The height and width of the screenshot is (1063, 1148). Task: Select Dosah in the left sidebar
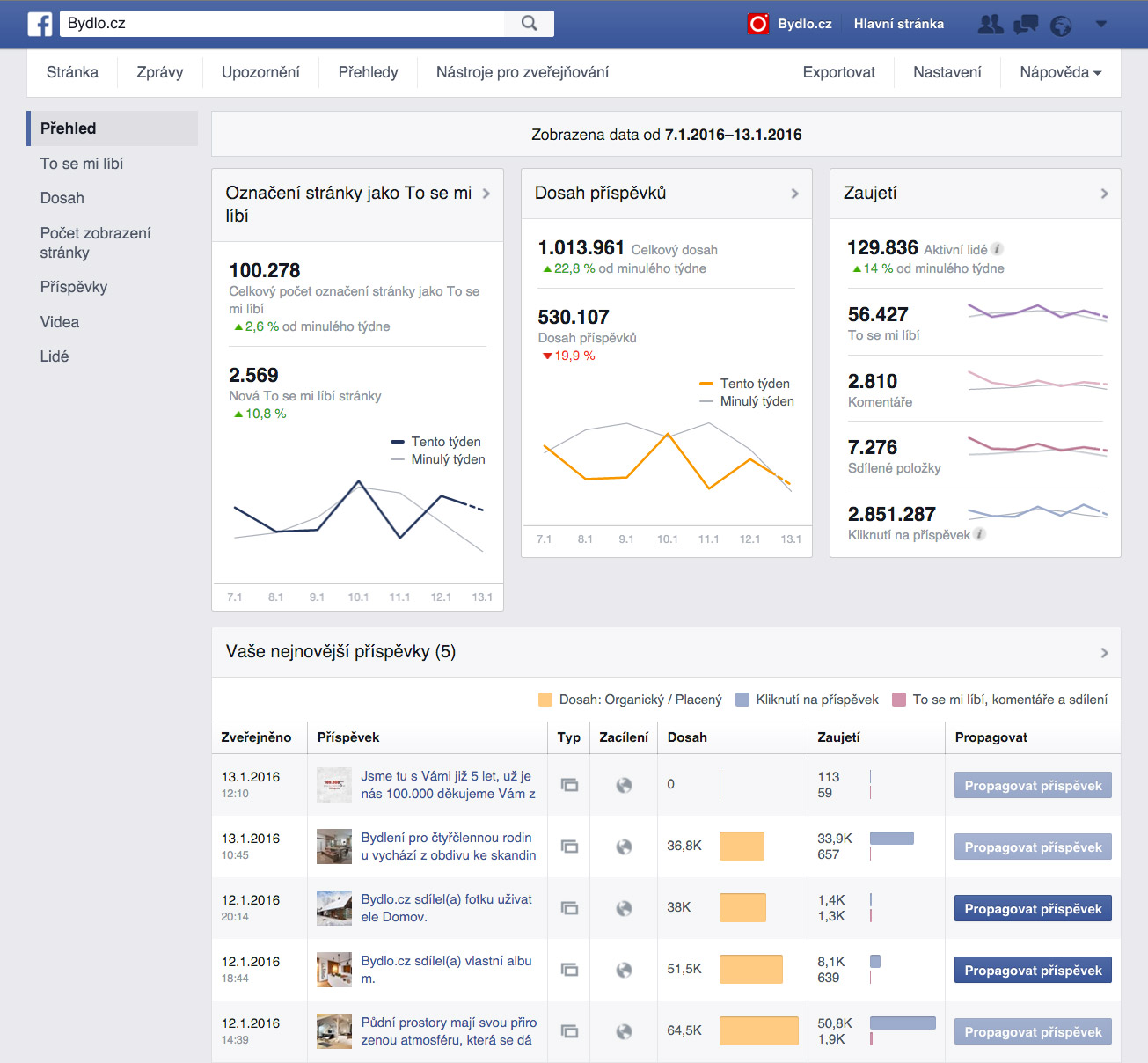(62, 198)
